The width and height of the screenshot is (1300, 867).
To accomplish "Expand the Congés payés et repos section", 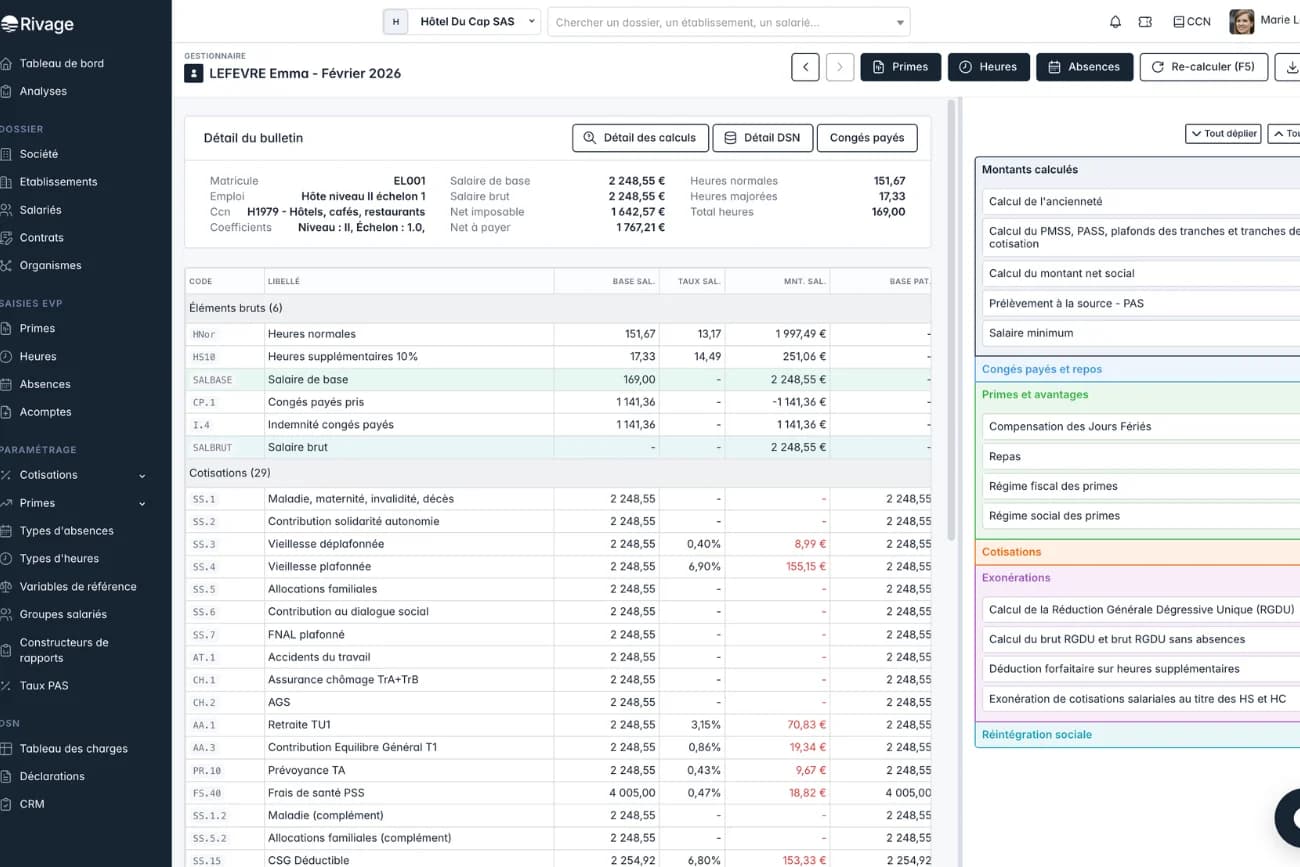I will pos(1042,369).
